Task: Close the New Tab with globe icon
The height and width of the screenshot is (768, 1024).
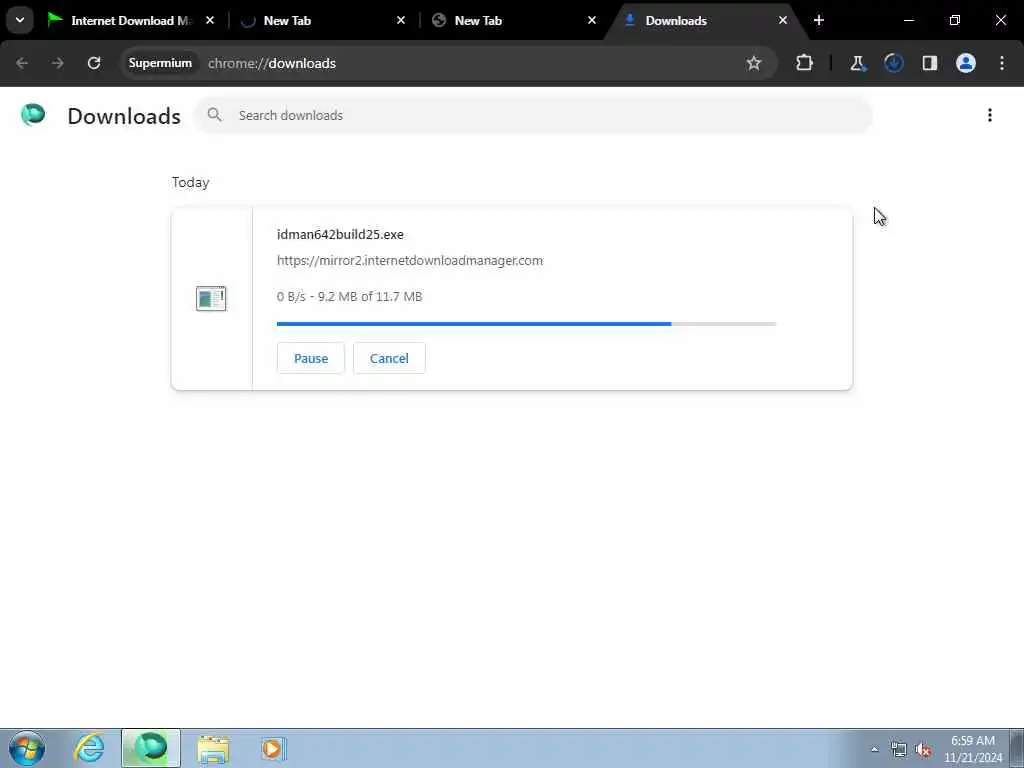Action: click(592, 20)
